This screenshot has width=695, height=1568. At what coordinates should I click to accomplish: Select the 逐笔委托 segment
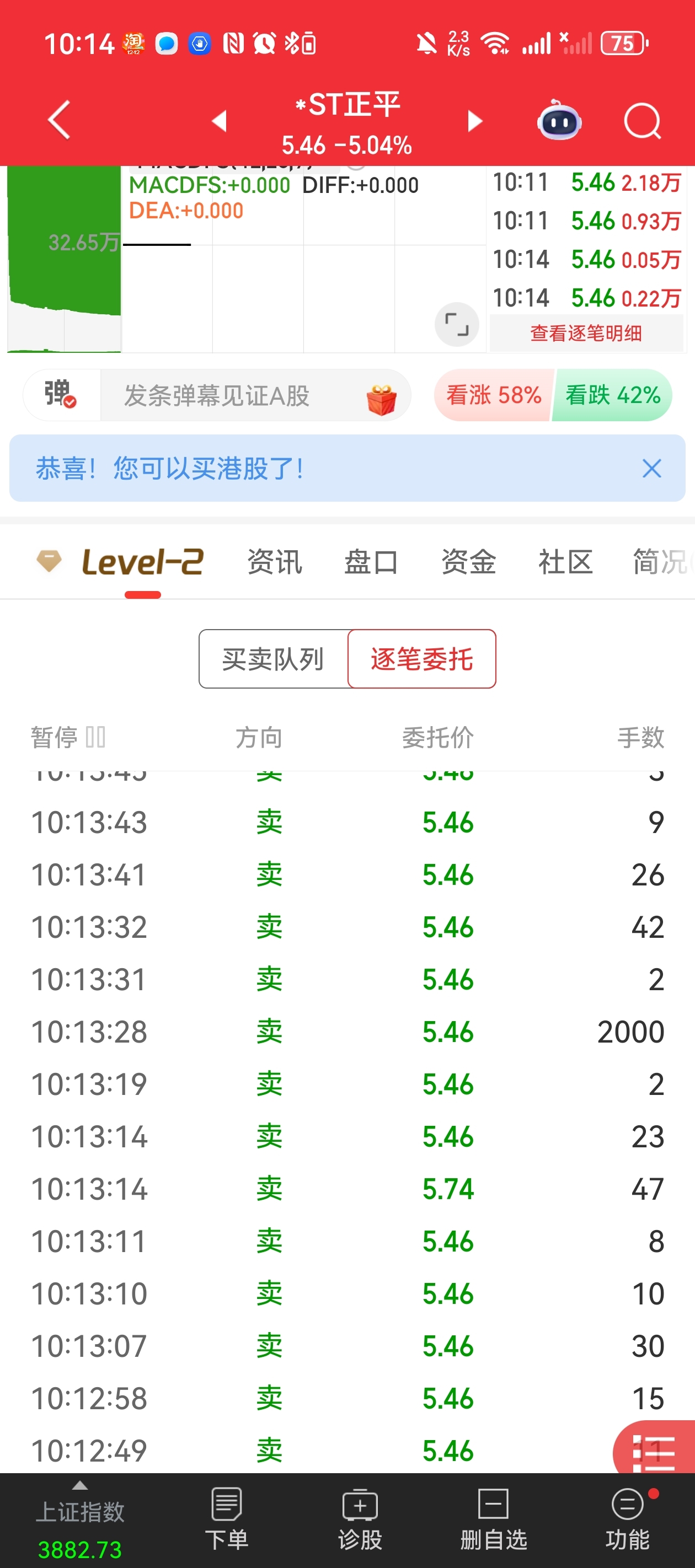point(421,659)
